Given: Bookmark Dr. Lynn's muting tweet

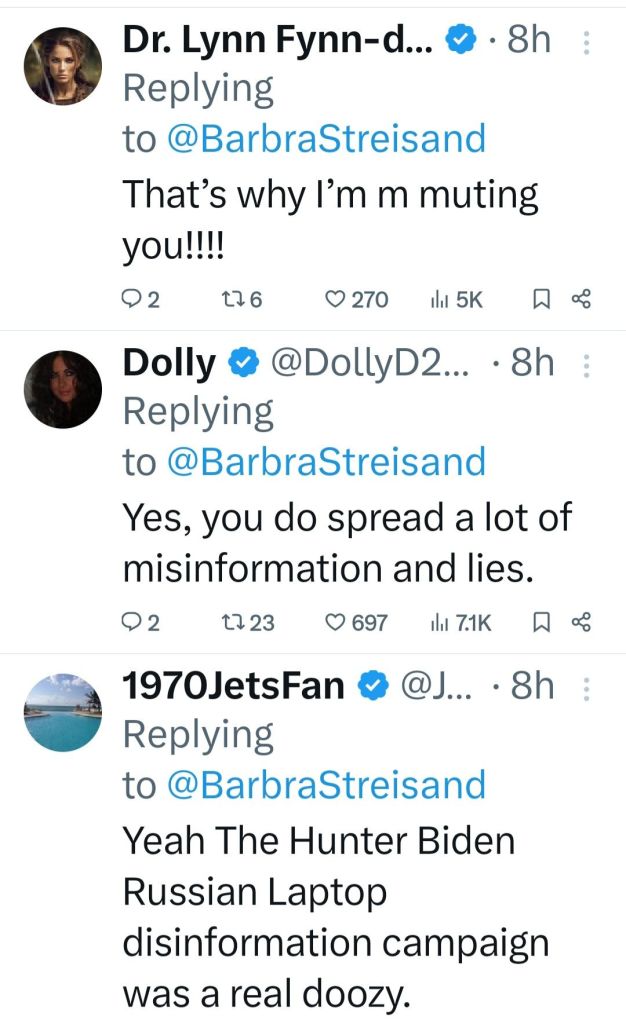Looking at the screenshot, I should 539,298.
